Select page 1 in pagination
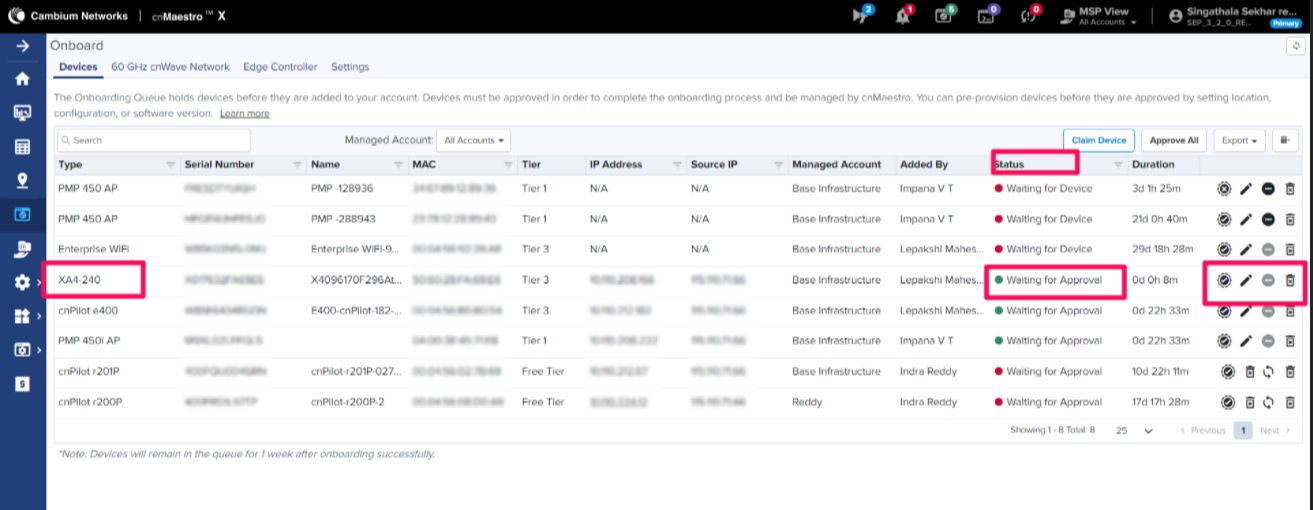1313x510 pixels. tap(1242, 430)
